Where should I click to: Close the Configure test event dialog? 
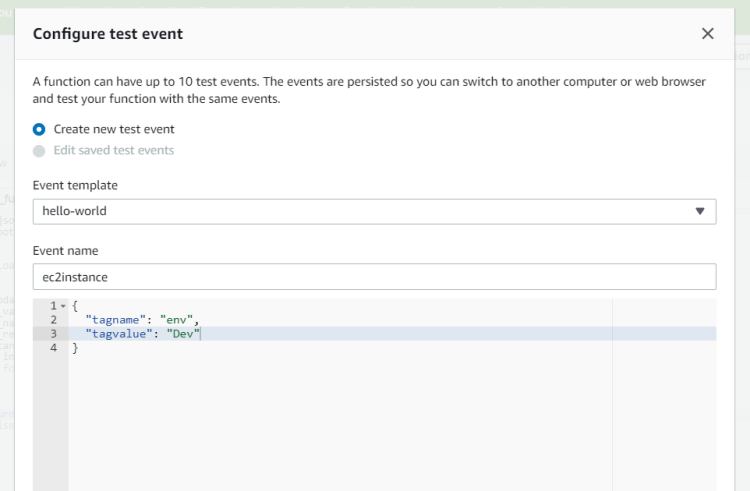click(x=707, y=33)
